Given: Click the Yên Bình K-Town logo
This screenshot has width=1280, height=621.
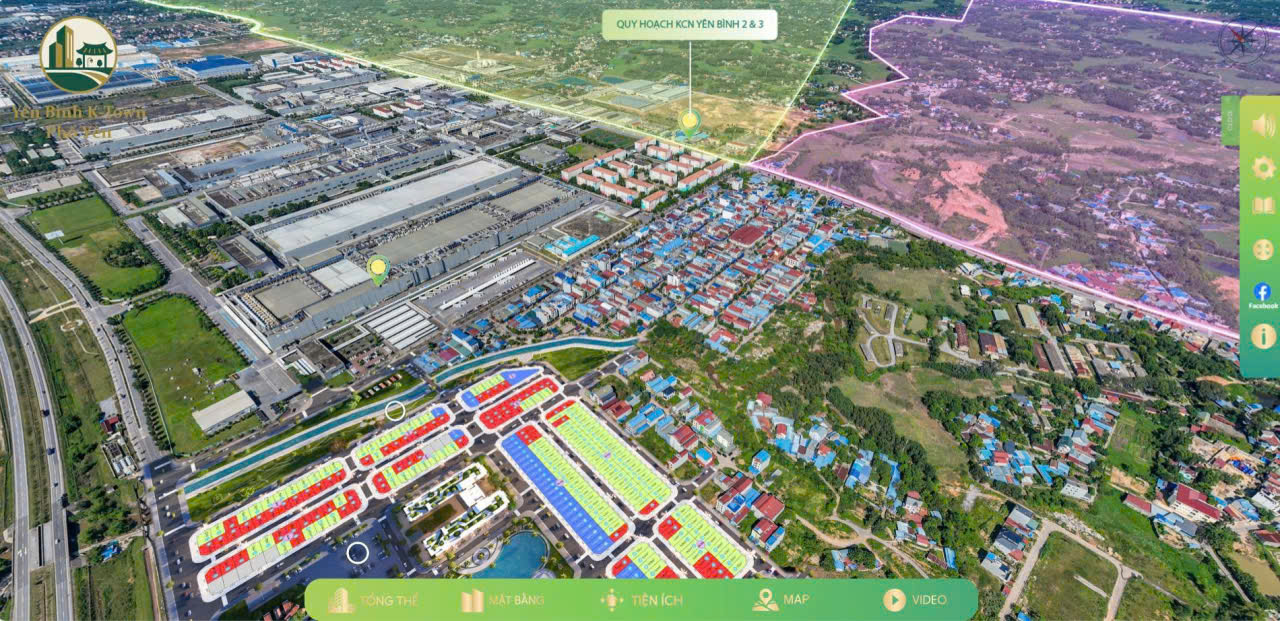Looking at the screenshot, I should 78,56.
